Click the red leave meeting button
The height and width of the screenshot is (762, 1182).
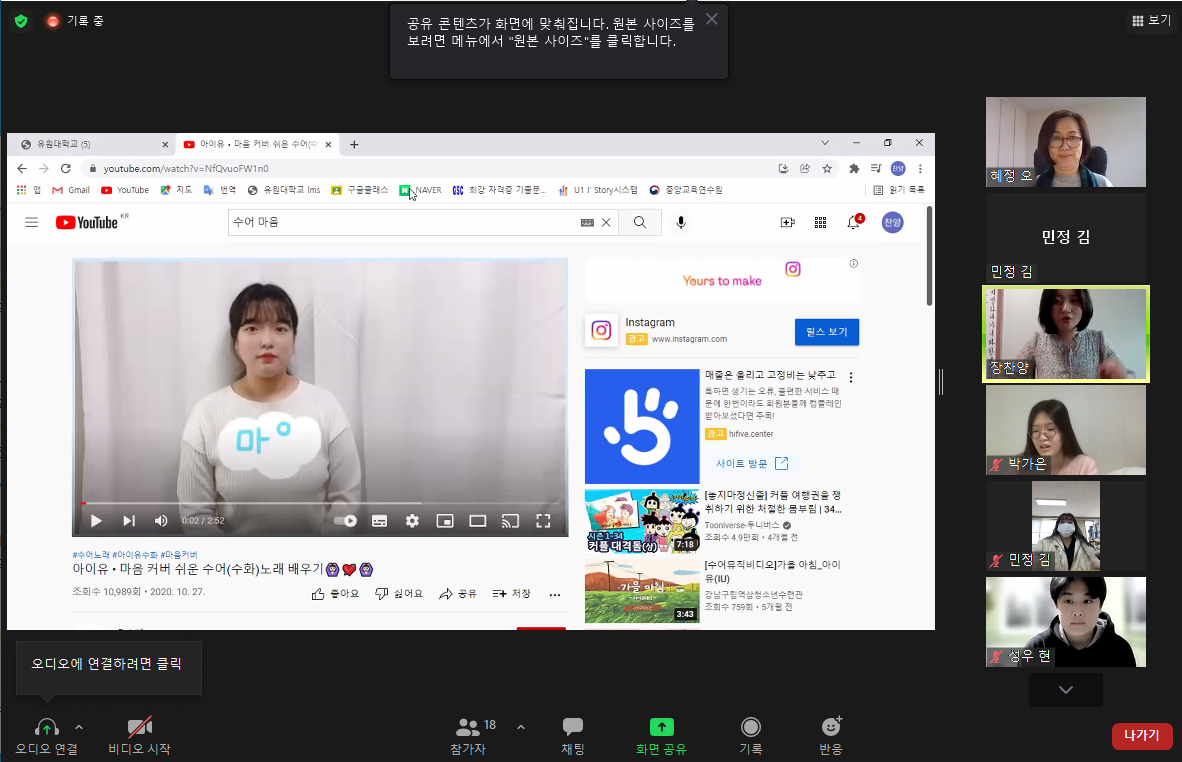(1141, 736)
